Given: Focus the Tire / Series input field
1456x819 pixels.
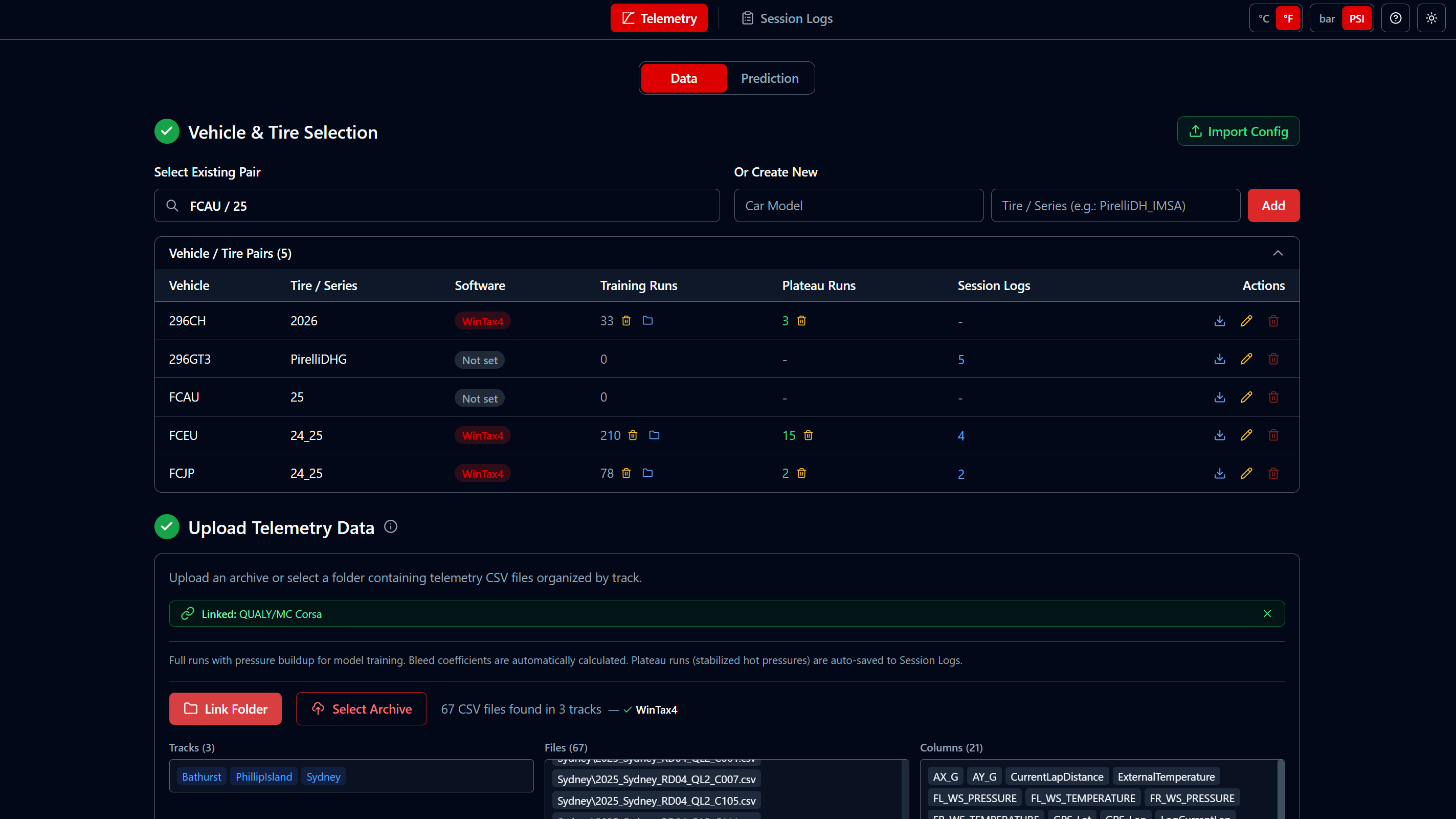Looking at the screenshot, I should click(1115, 206).
